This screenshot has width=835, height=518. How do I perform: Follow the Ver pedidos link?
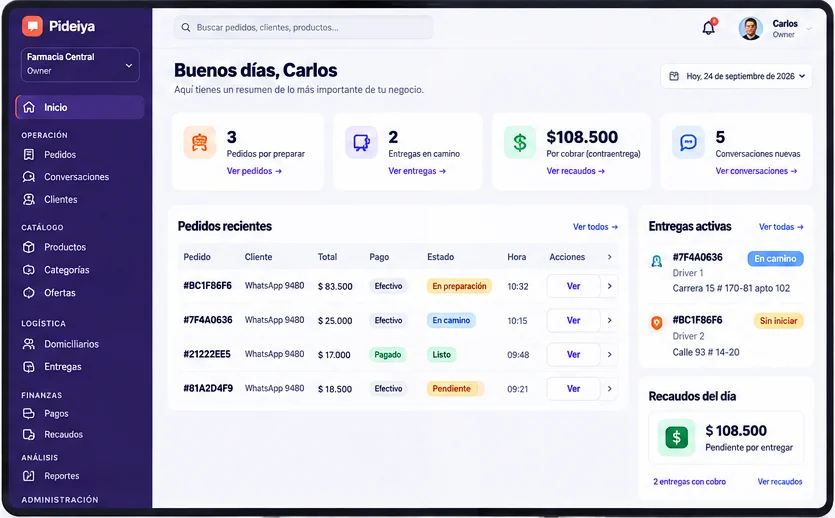click(x=254, y=171)
